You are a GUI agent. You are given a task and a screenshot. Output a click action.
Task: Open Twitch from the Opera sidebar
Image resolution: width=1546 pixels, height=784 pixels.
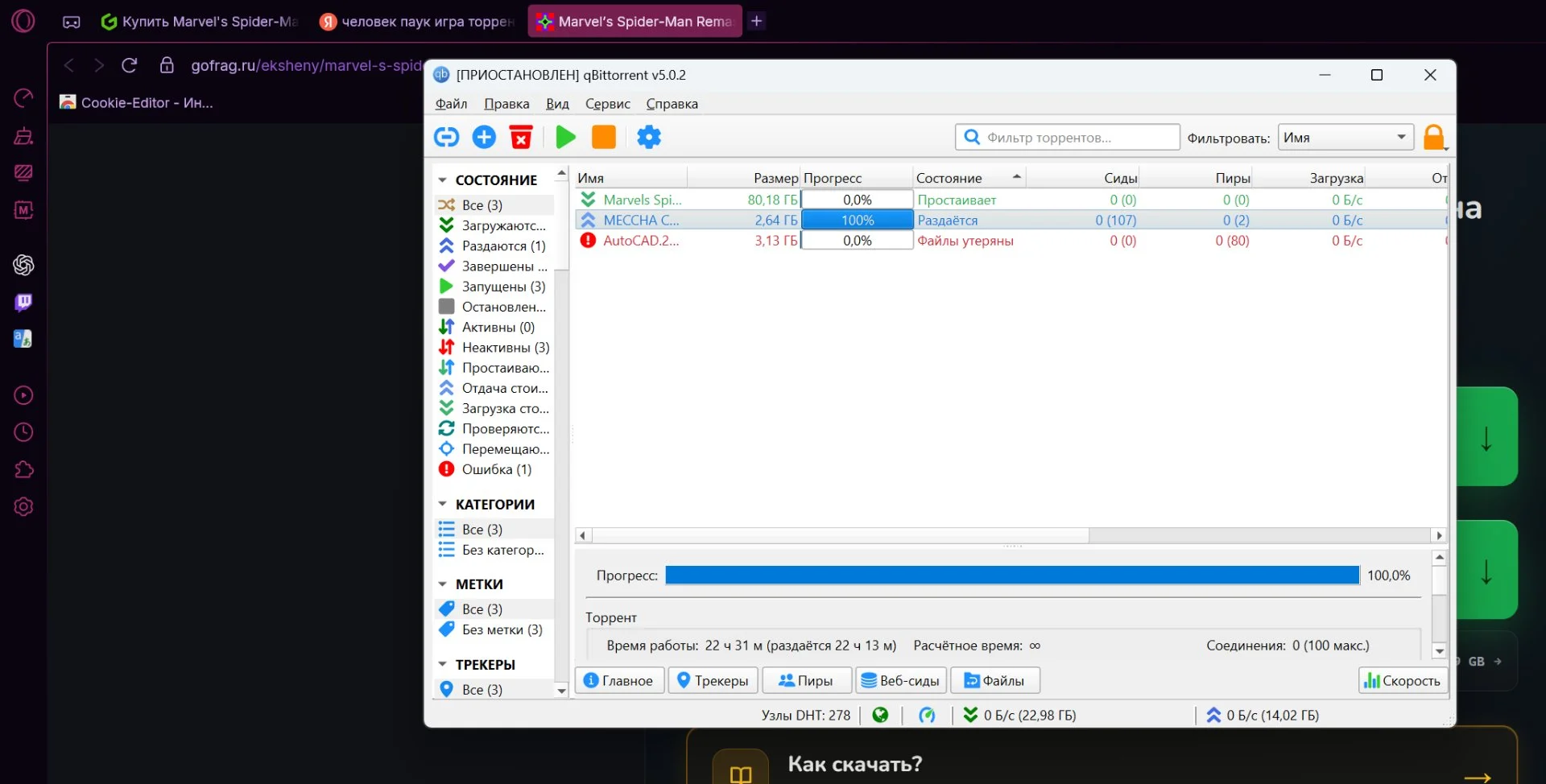[23, 303]
